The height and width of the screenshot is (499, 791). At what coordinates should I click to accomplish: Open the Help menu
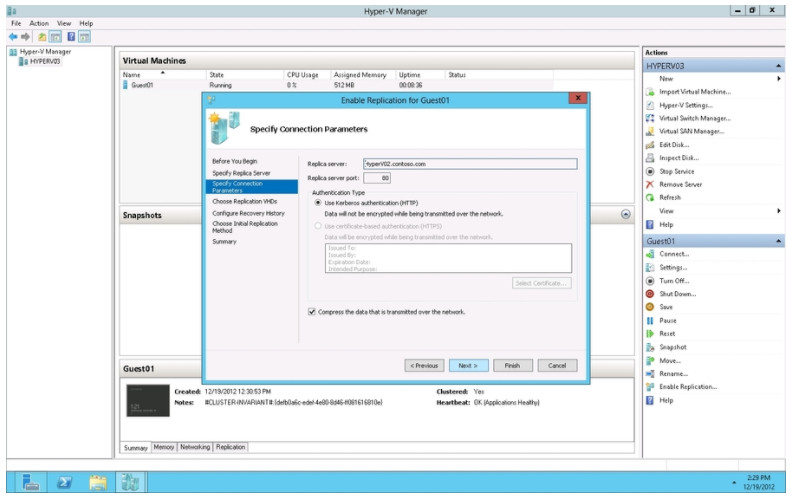pyautogui.click(x=86, y=23)
